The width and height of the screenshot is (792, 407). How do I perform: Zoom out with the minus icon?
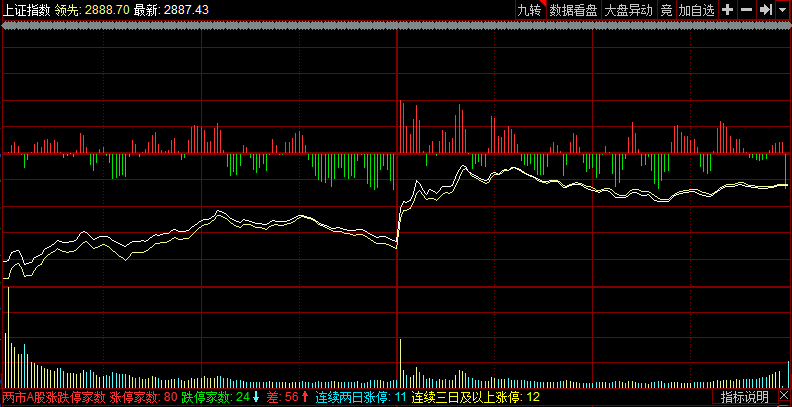pyautogui.click(x=746, y=10)
